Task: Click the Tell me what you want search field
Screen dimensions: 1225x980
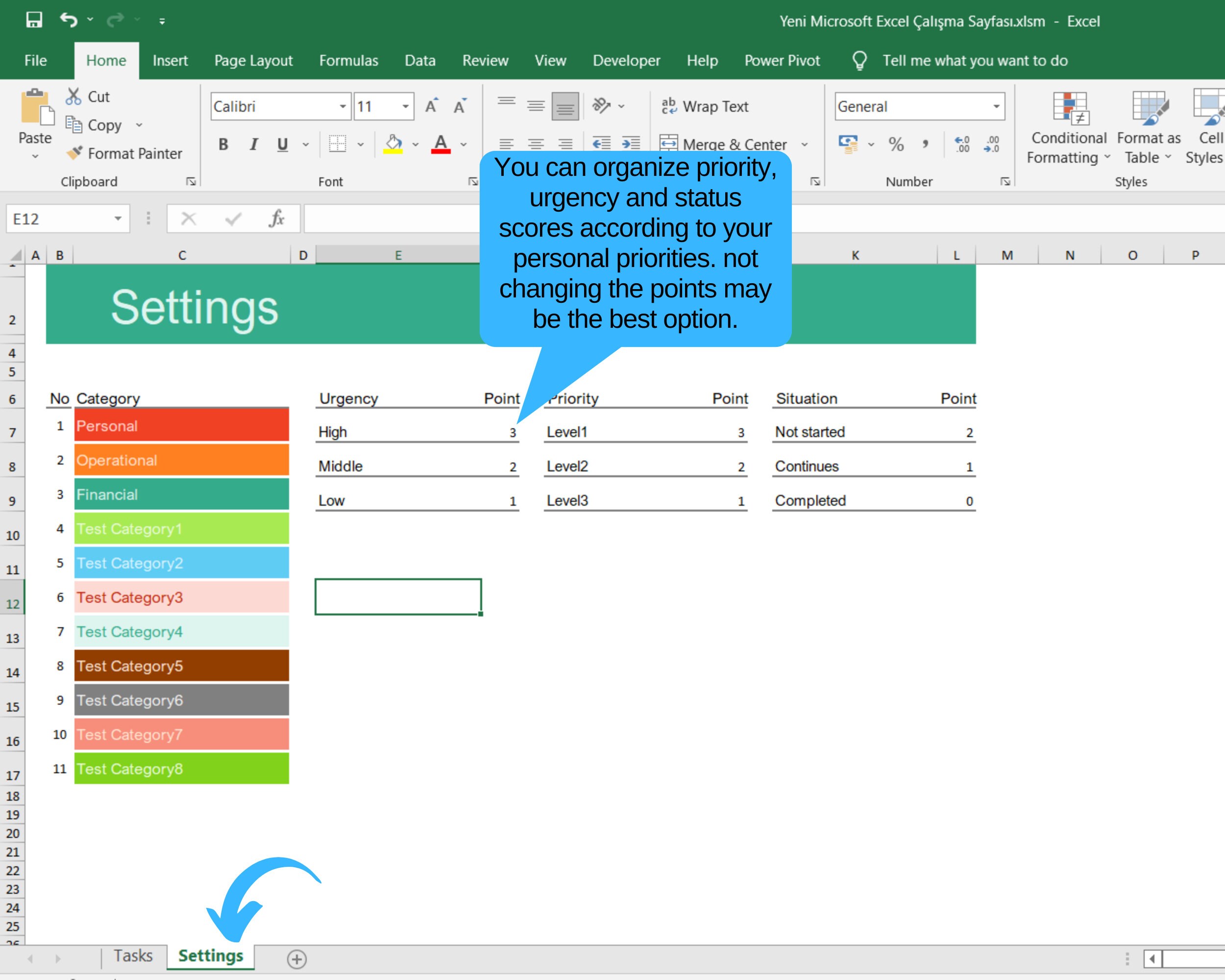Action: (x=975, y=60)
